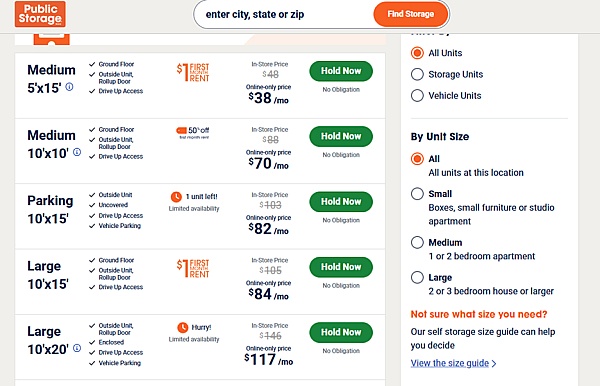Viewport: 600px width, 386px height.
Task: Click the 50% off tag icon
Action: [181, 130]
